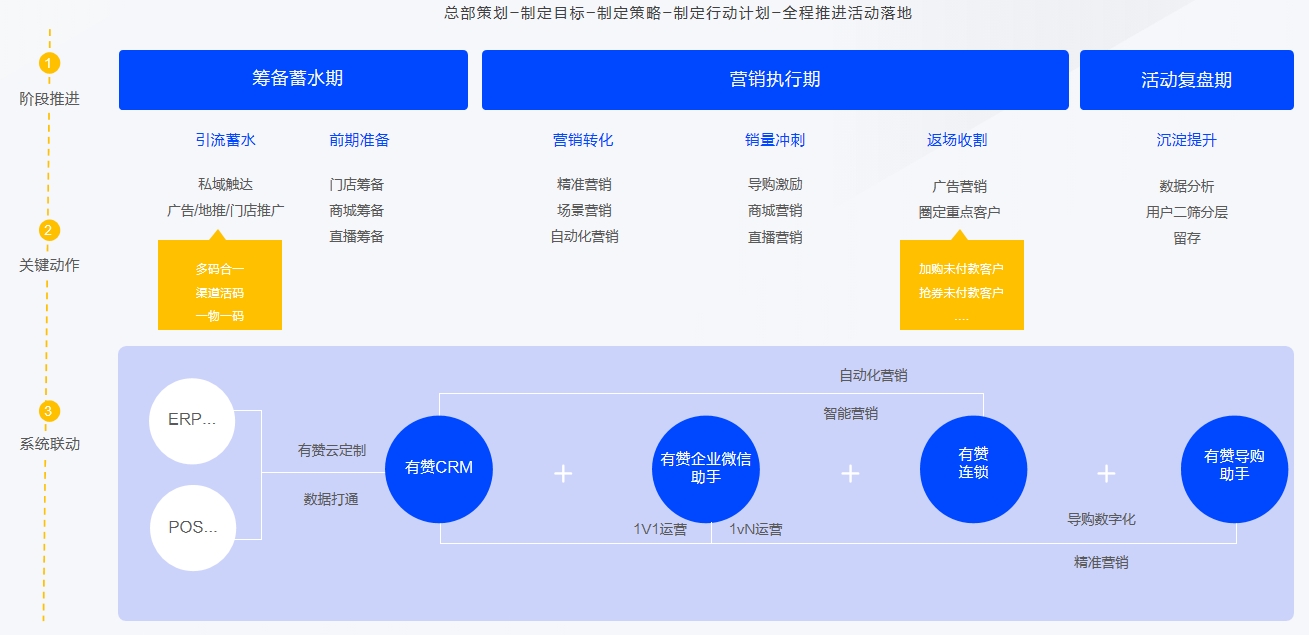The width and height of the screenshot is (1309, 635).
Task: Select the 活动复盘期 phase banner
Action: pos(1187,80)
